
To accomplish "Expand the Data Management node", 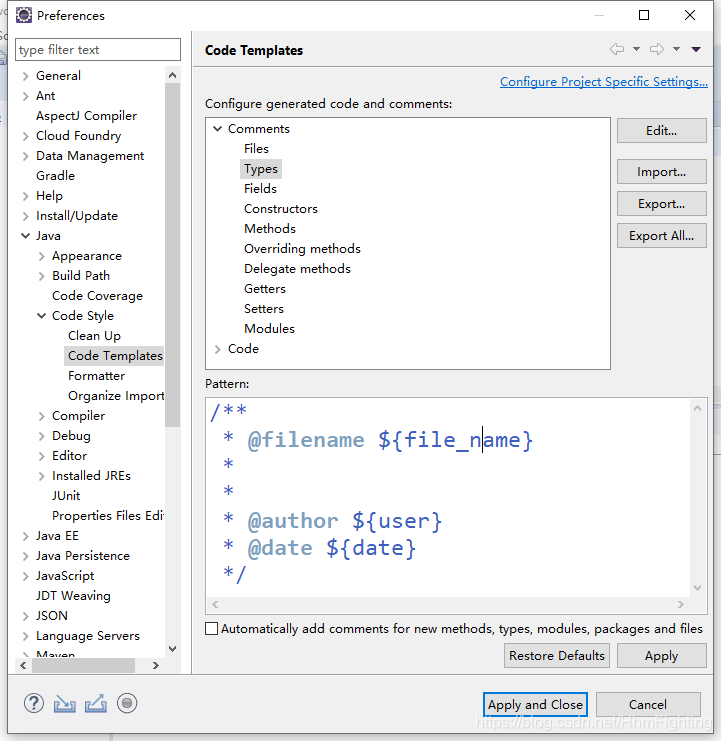I will (26, 156).
